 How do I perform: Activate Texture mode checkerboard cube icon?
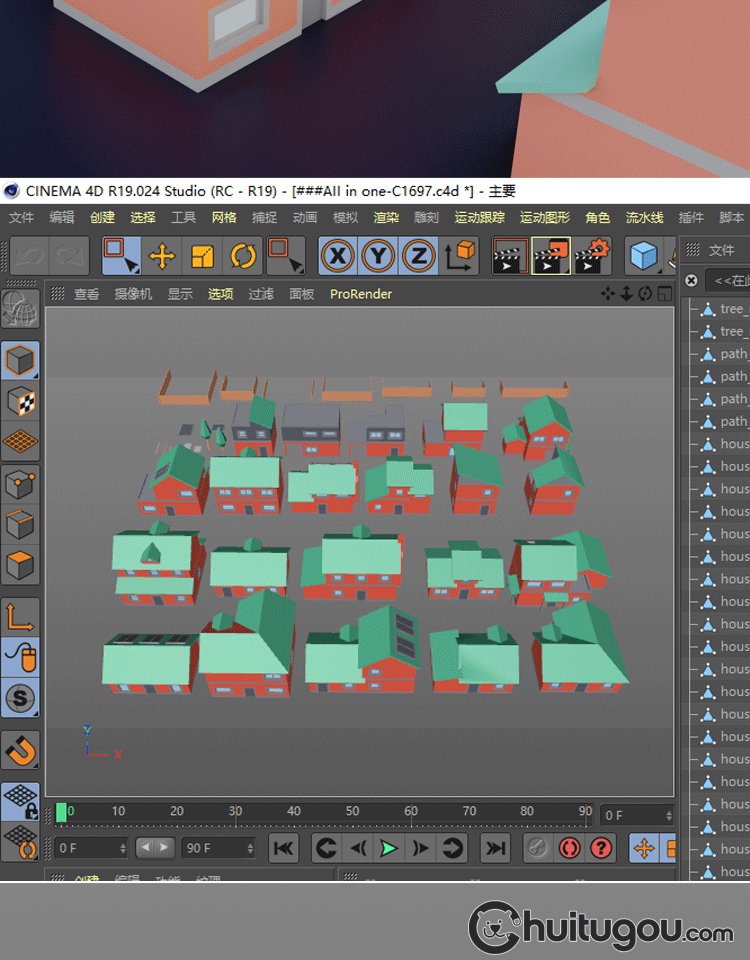(21, 401)
